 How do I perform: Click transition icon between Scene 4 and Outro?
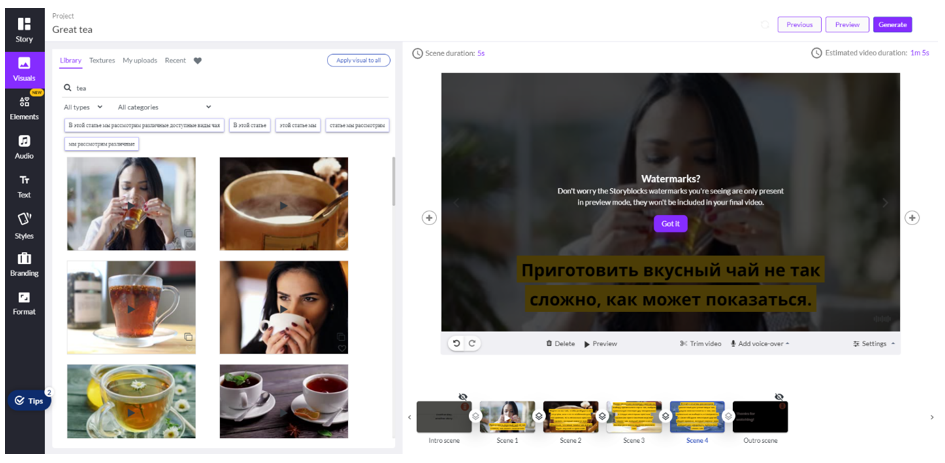pyautogui.click(x=728, y=416)
